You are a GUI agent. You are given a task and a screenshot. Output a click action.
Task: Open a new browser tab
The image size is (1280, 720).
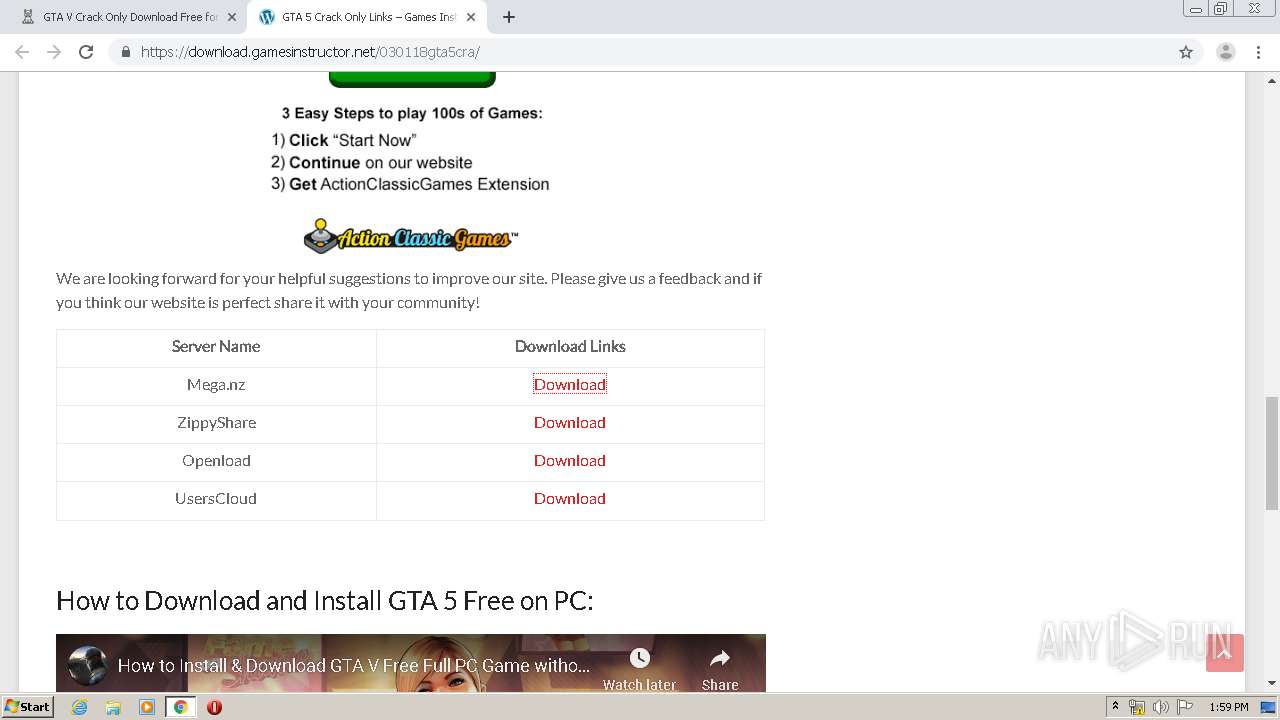click(x=509, y=17)
